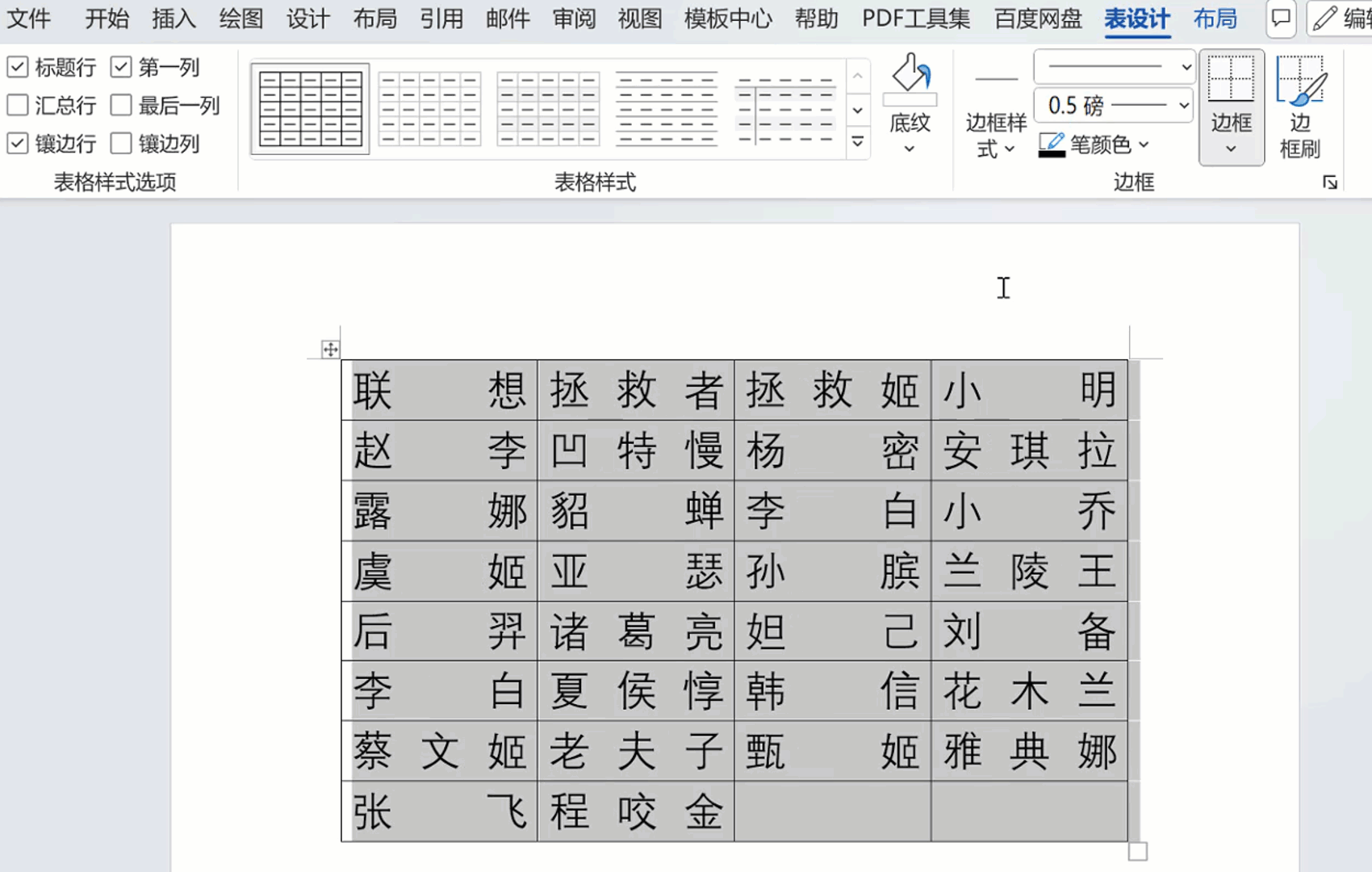The width and height of the screenshot is (1372, 872).
Task: Click the table move handle above the table
Action: pos(331,350)
